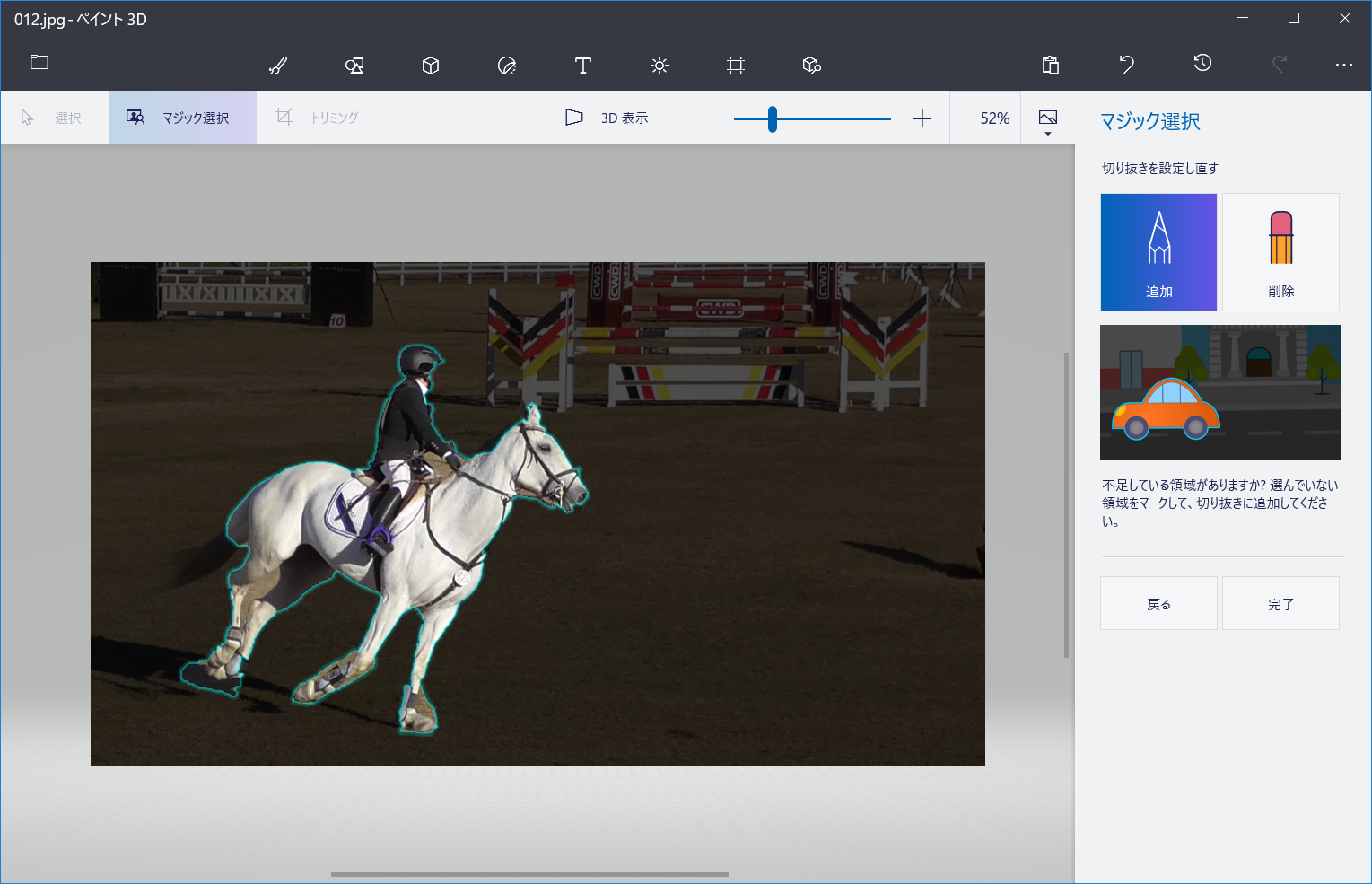1372x884 pixels.
Task: Open the more options ellipsis menu
Action: [1343, 65]
